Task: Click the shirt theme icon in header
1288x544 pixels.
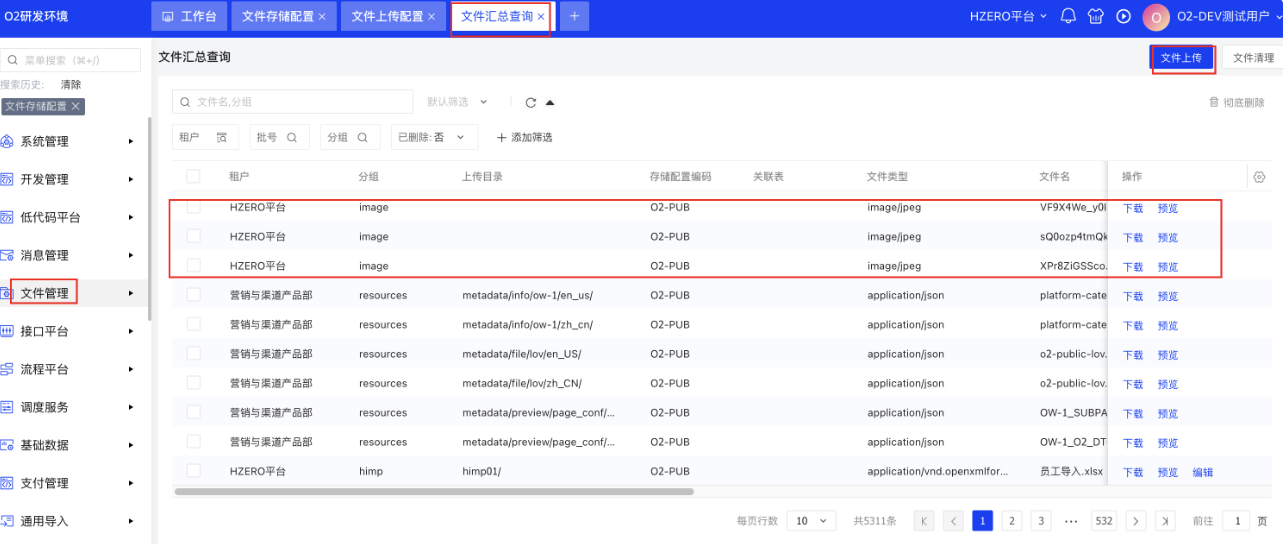Action: 1096,16
